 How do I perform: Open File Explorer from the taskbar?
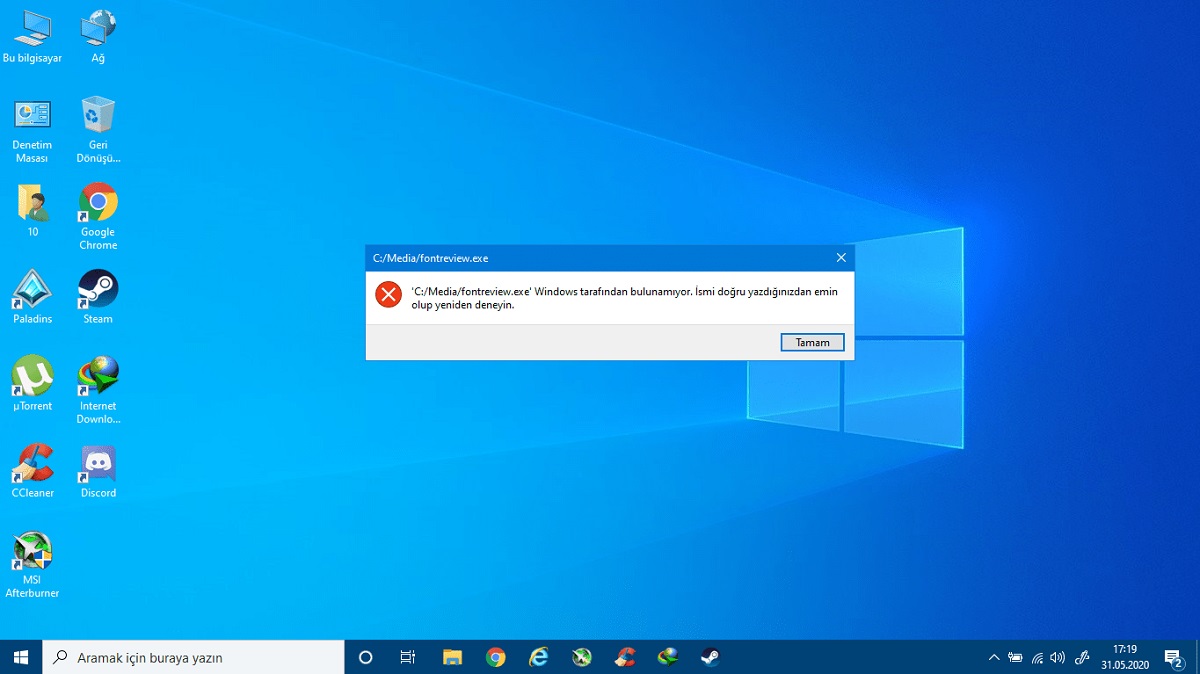452,657
